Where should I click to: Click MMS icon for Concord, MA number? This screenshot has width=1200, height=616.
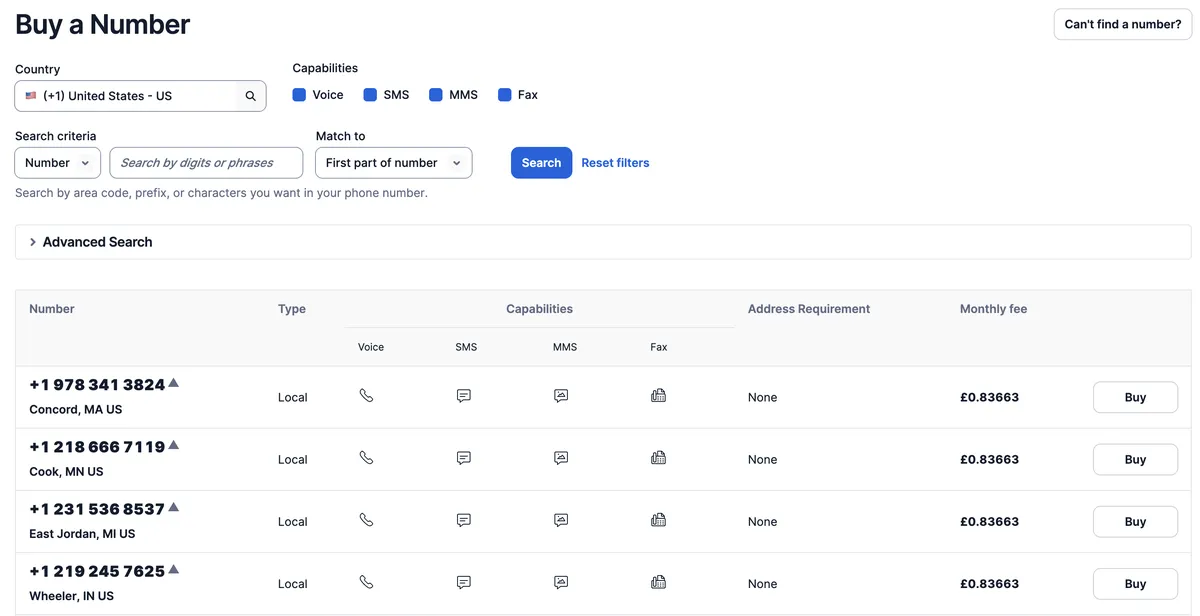[x=561, y=396]
